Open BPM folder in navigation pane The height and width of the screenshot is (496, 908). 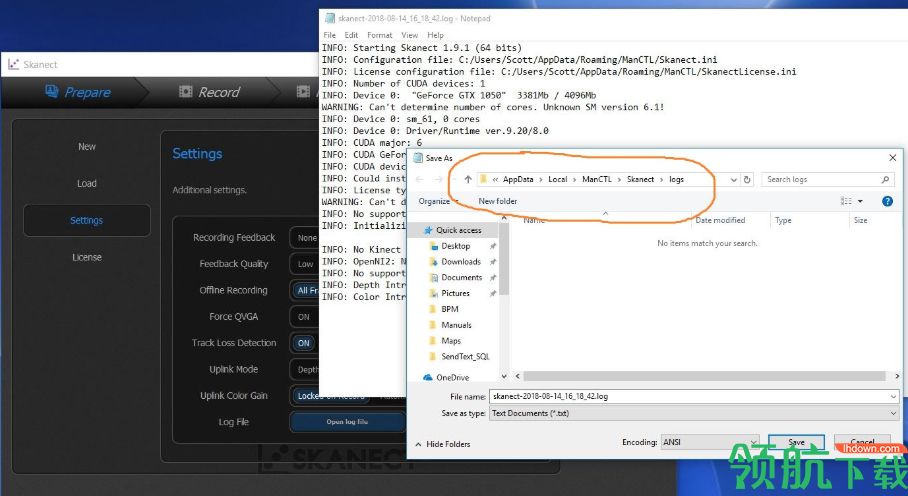point(449,309)
